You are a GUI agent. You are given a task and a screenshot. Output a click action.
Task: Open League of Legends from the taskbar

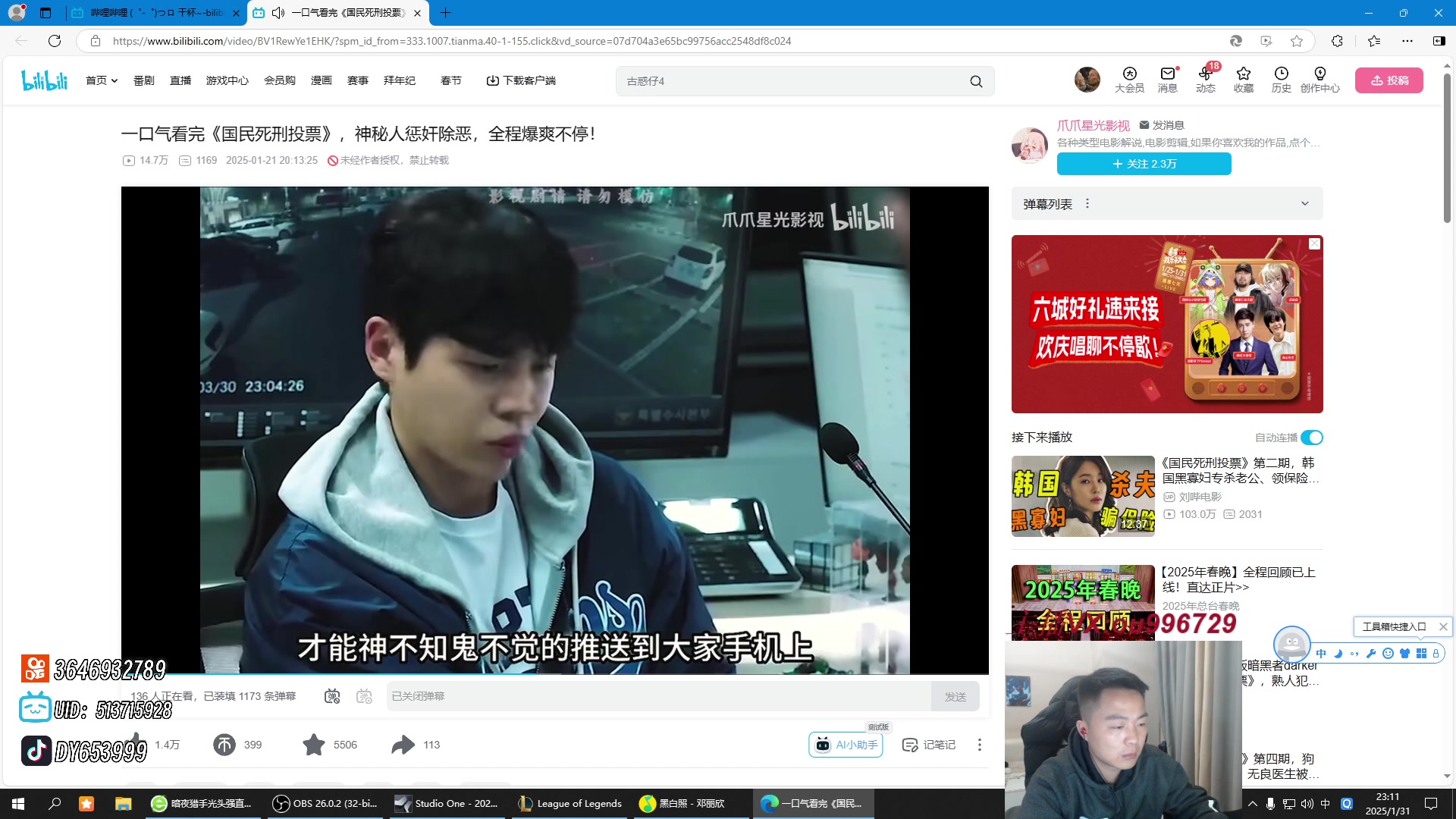[570, 804]
